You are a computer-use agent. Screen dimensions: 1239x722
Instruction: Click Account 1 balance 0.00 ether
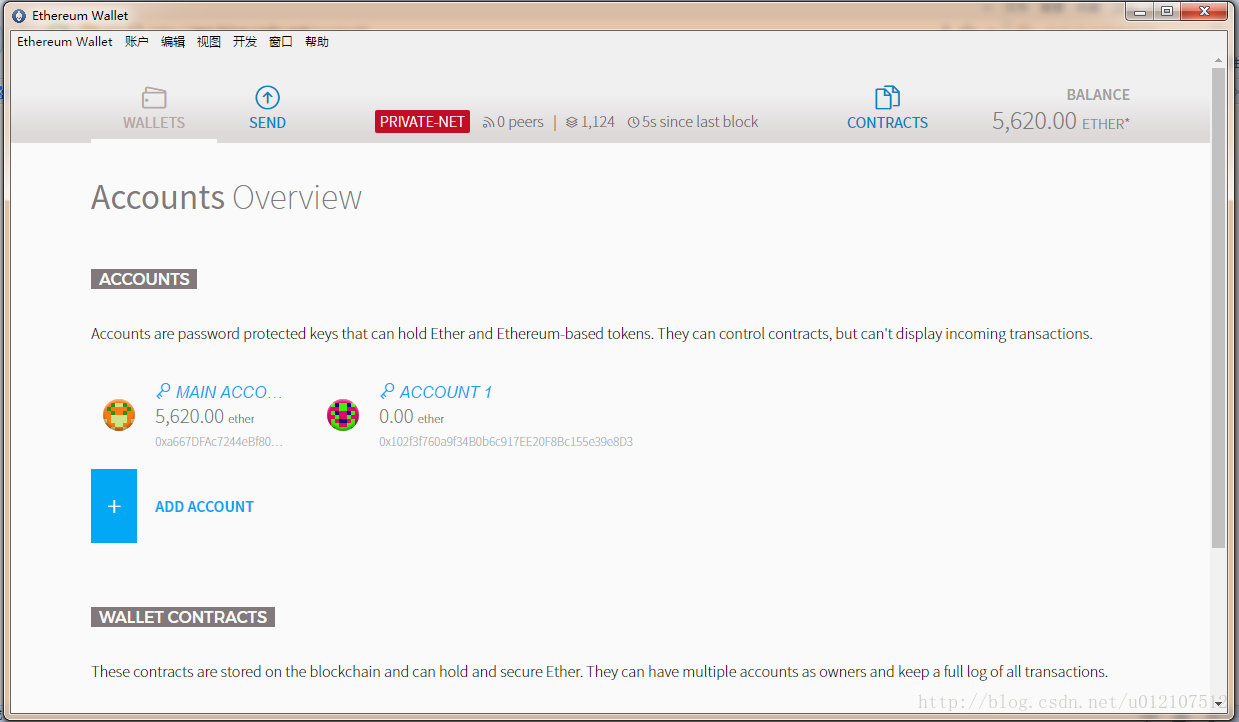[412, 417]
